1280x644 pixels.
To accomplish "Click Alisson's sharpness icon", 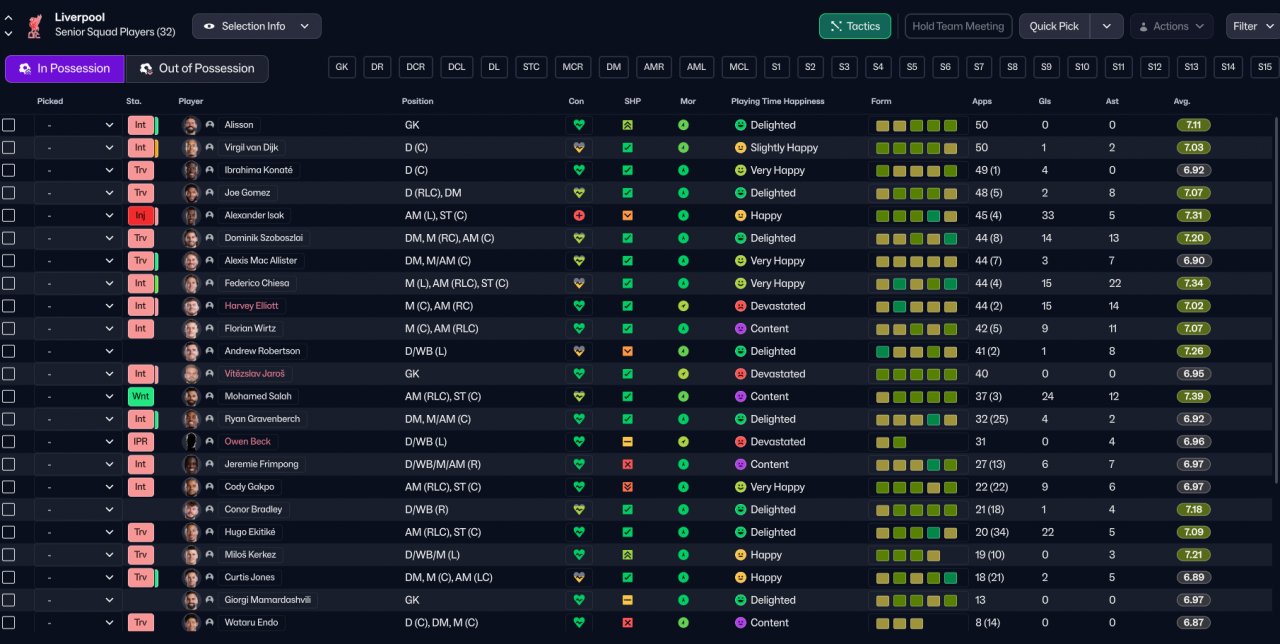I will point(628,125).
